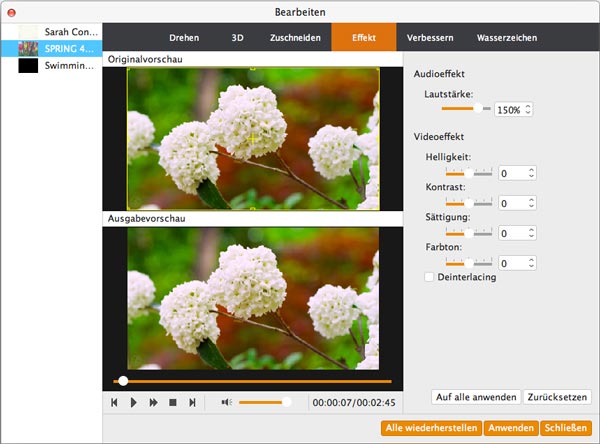Click the SPRING video thumbnail
The image size is (600, 444).
point(28,49)
